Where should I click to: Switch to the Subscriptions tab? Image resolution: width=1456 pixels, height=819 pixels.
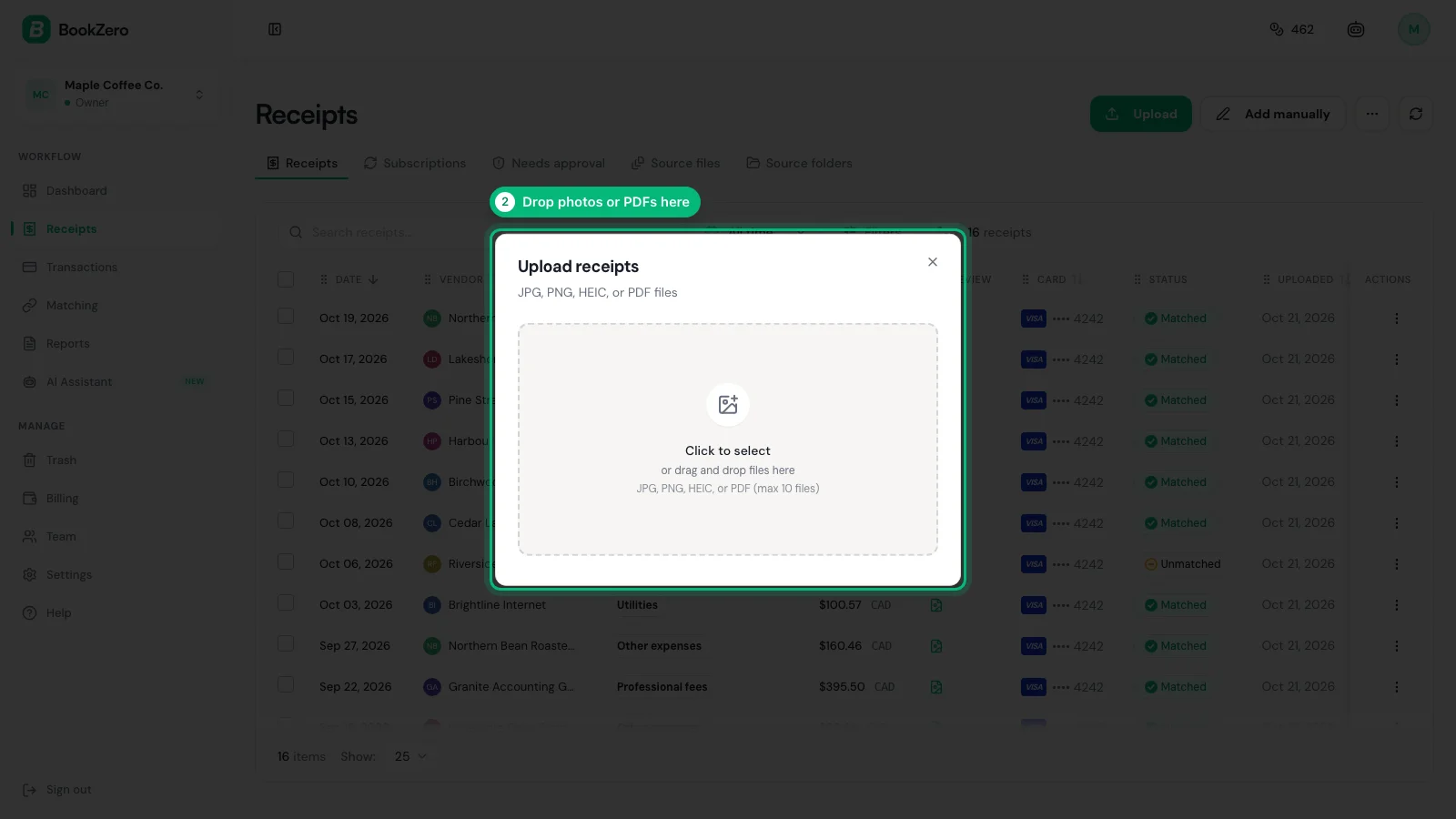point(415,163)
